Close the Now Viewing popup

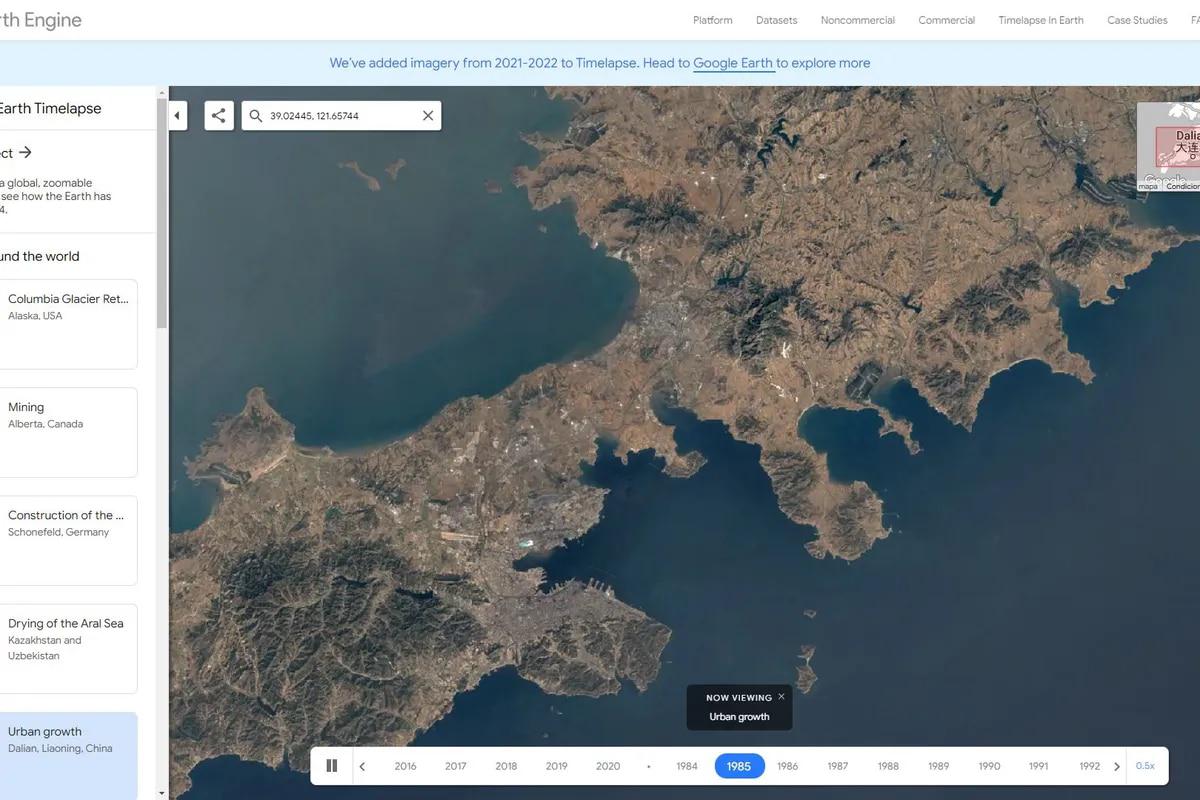(x=781, y=696)
